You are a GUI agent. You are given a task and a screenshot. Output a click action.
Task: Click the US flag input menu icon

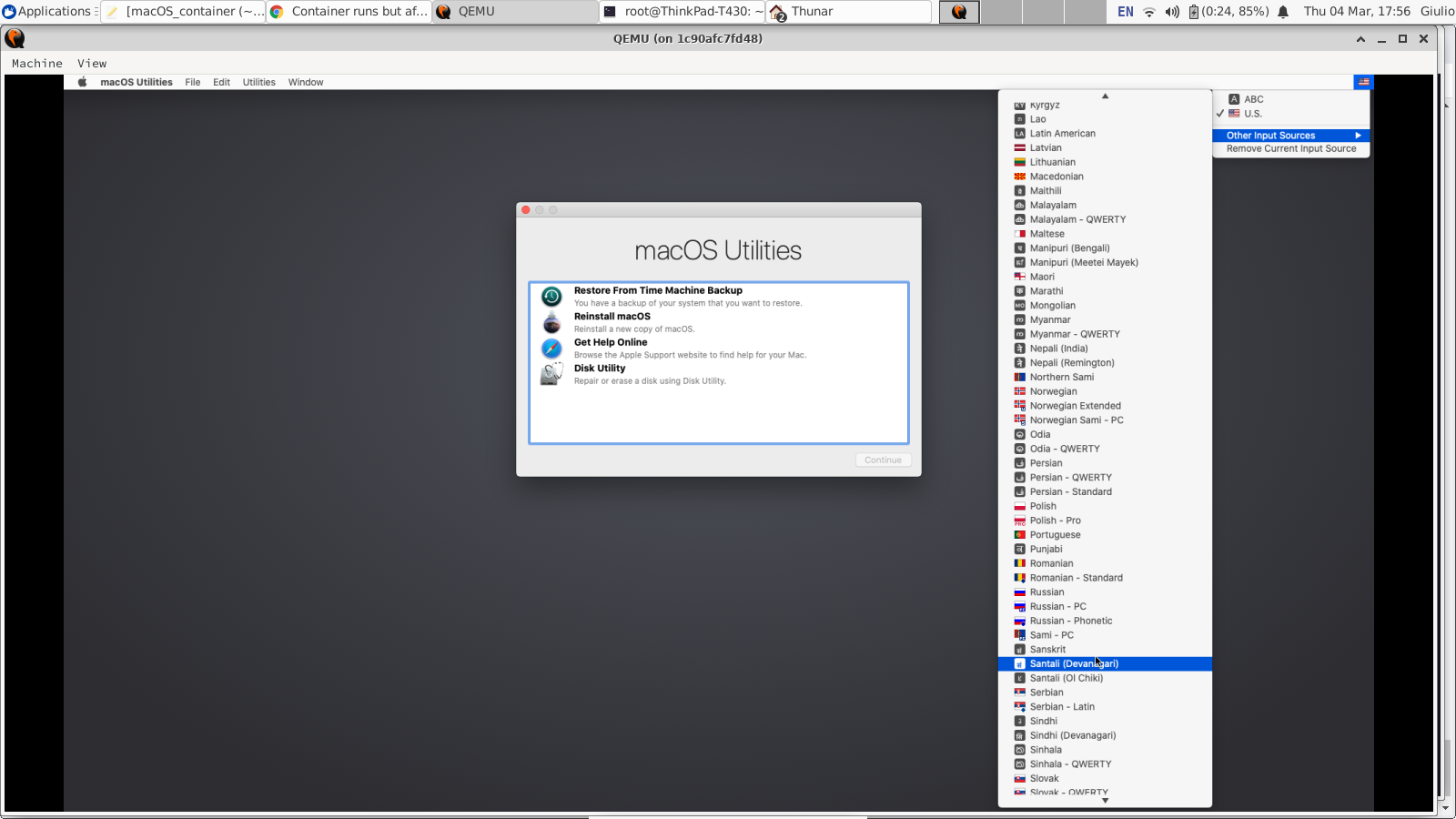[x=1363, y=82]
